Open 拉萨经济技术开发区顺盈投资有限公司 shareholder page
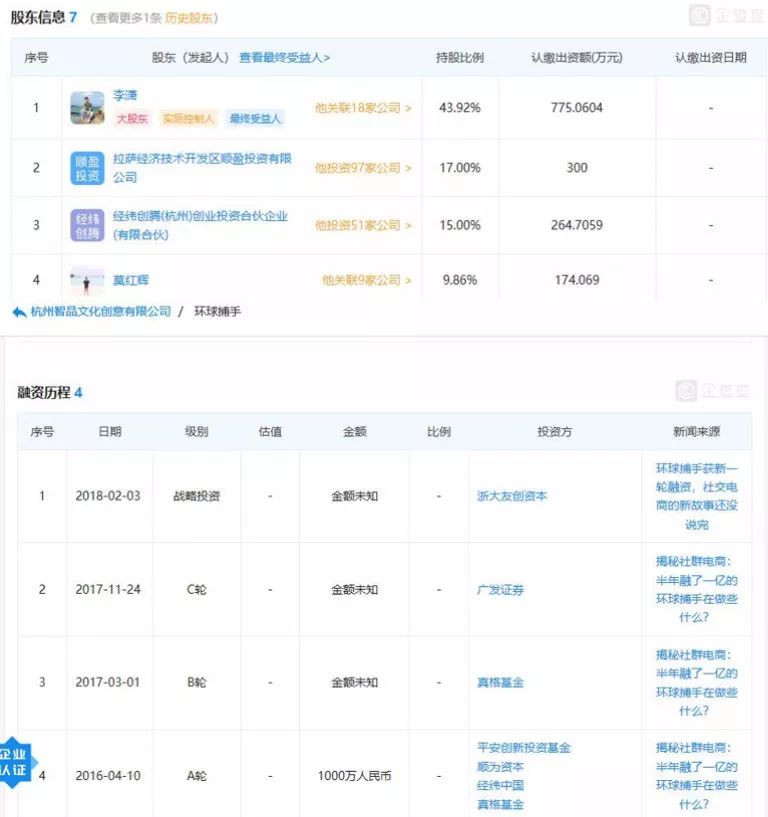Viewport: 768px width, 817px height. tap(202, 168)
